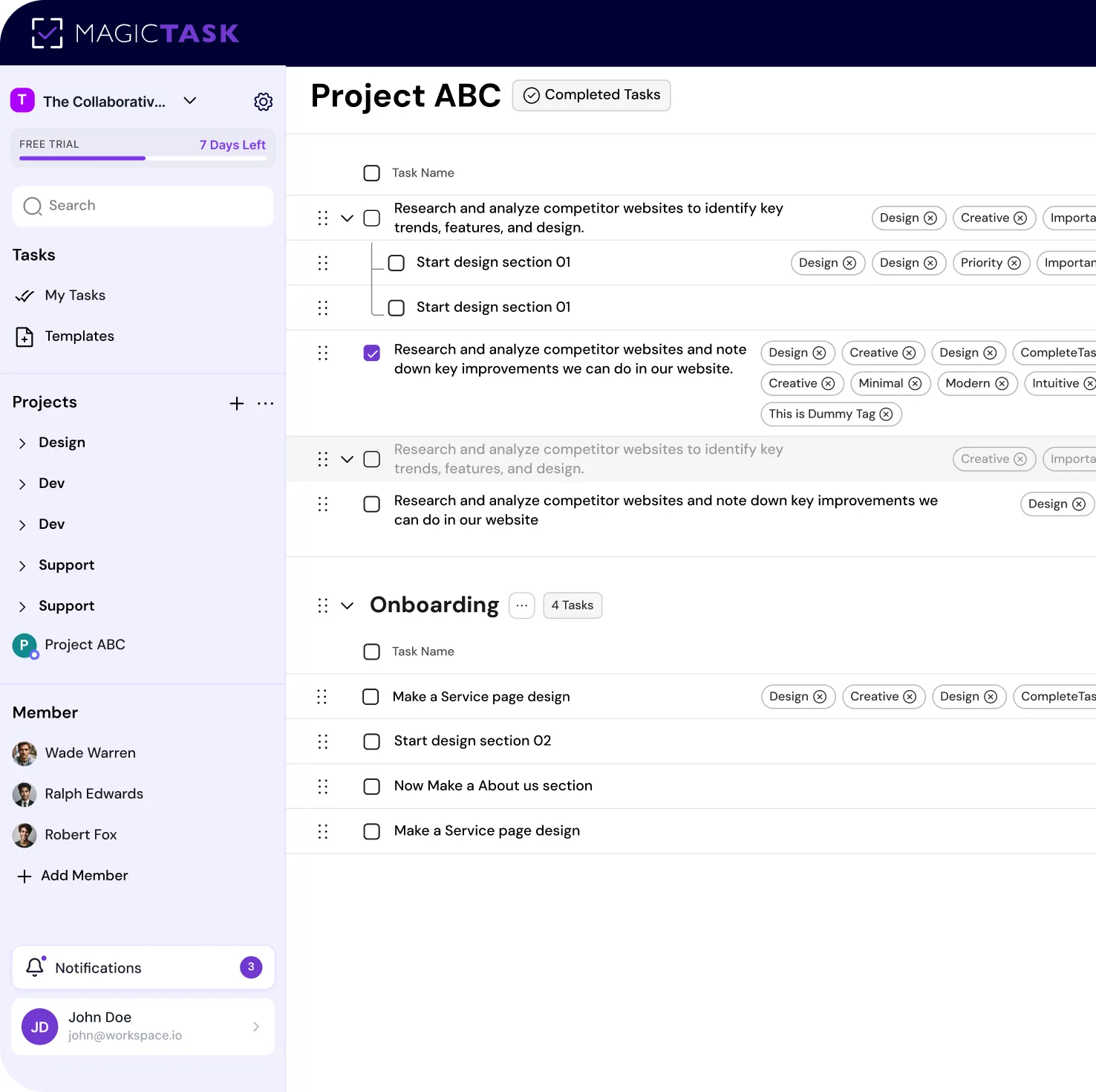Expand the first Dev project
The width and height of the screenshot is (1096, 1092).
pyautogui.click(x=22, y=484)
